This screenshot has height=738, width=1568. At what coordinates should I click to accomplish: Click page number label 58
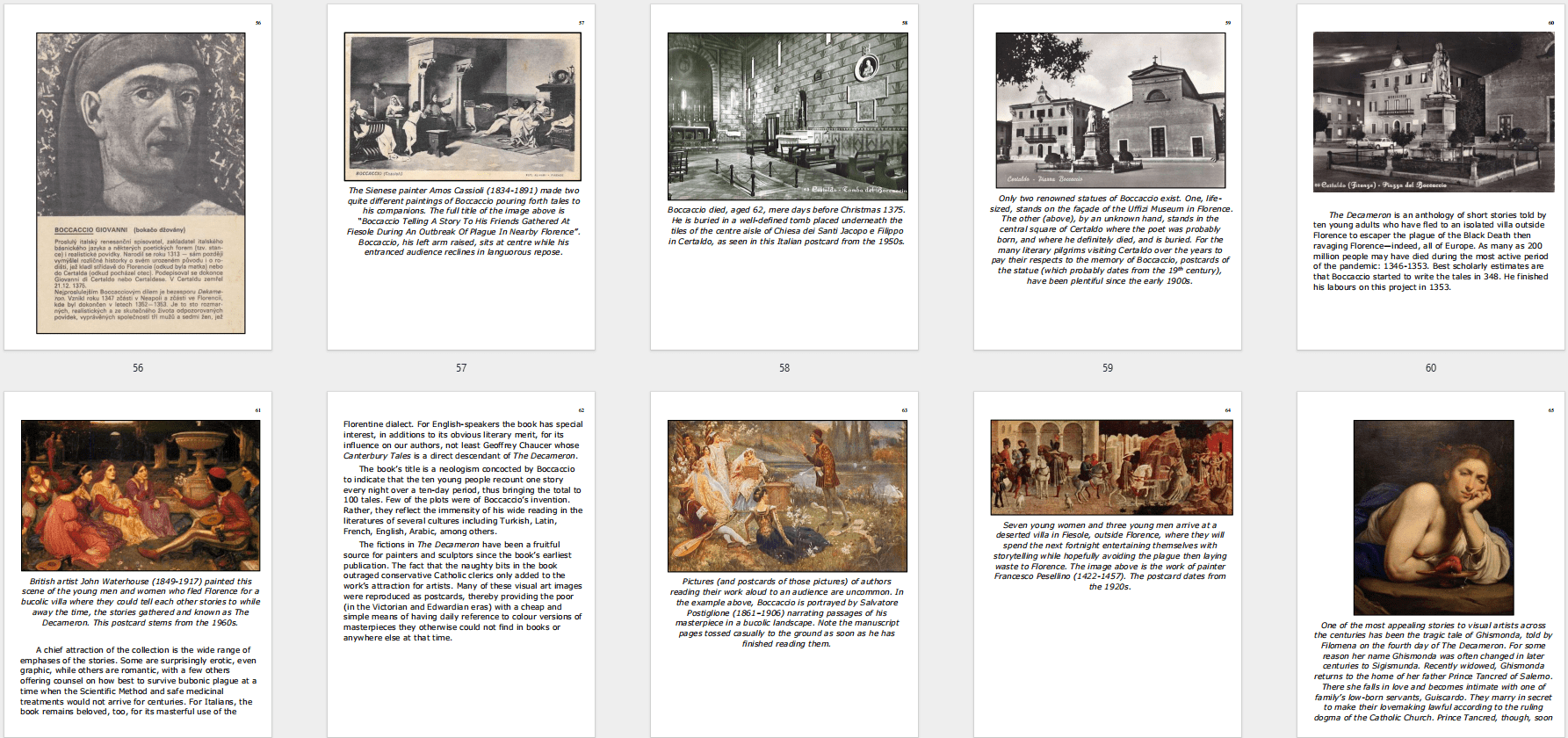tap(784, 368)
